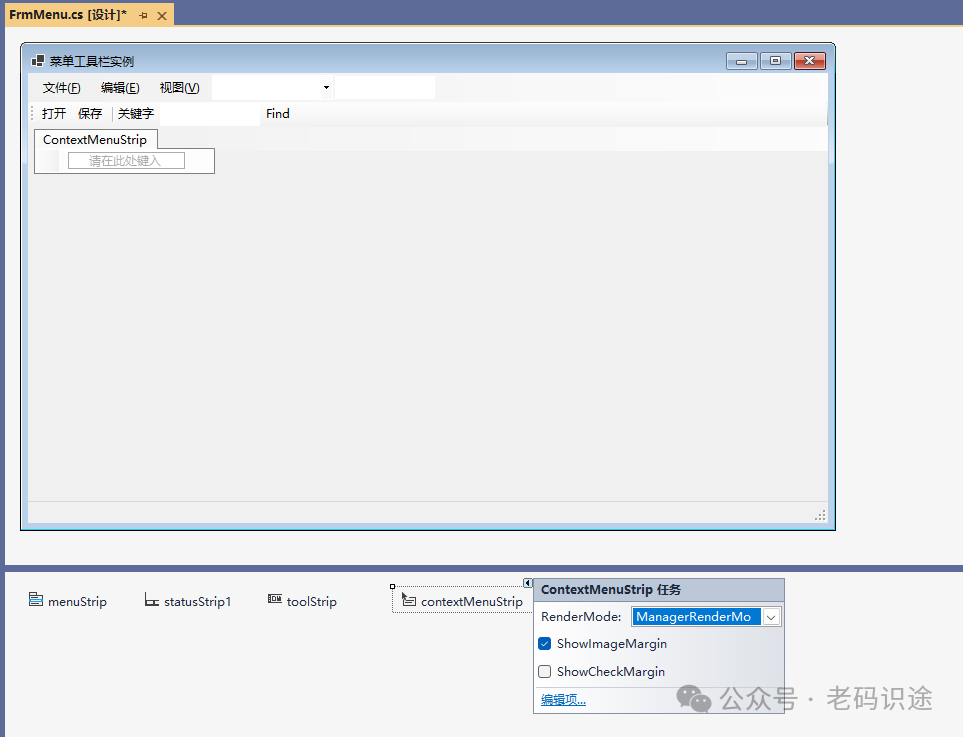
Task: Select the ContextMenuStrip header in designer
Action: [95, 139]
